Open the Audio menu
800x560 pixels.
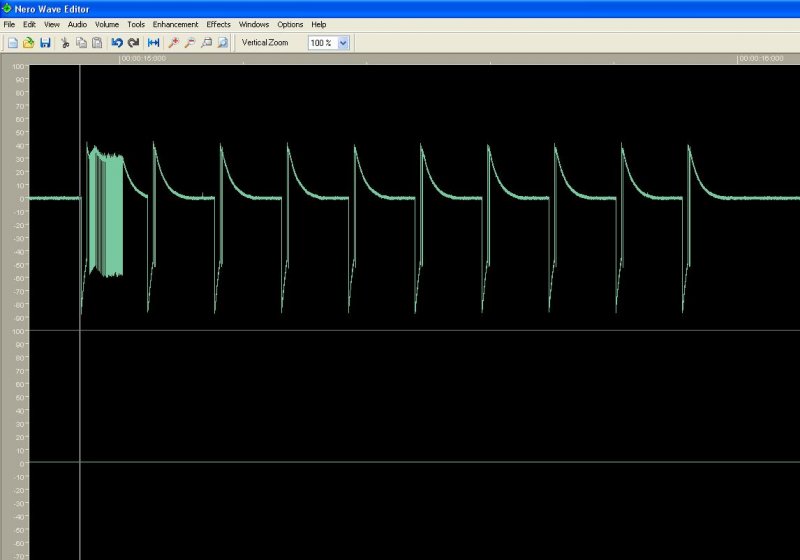pos(77,24)
